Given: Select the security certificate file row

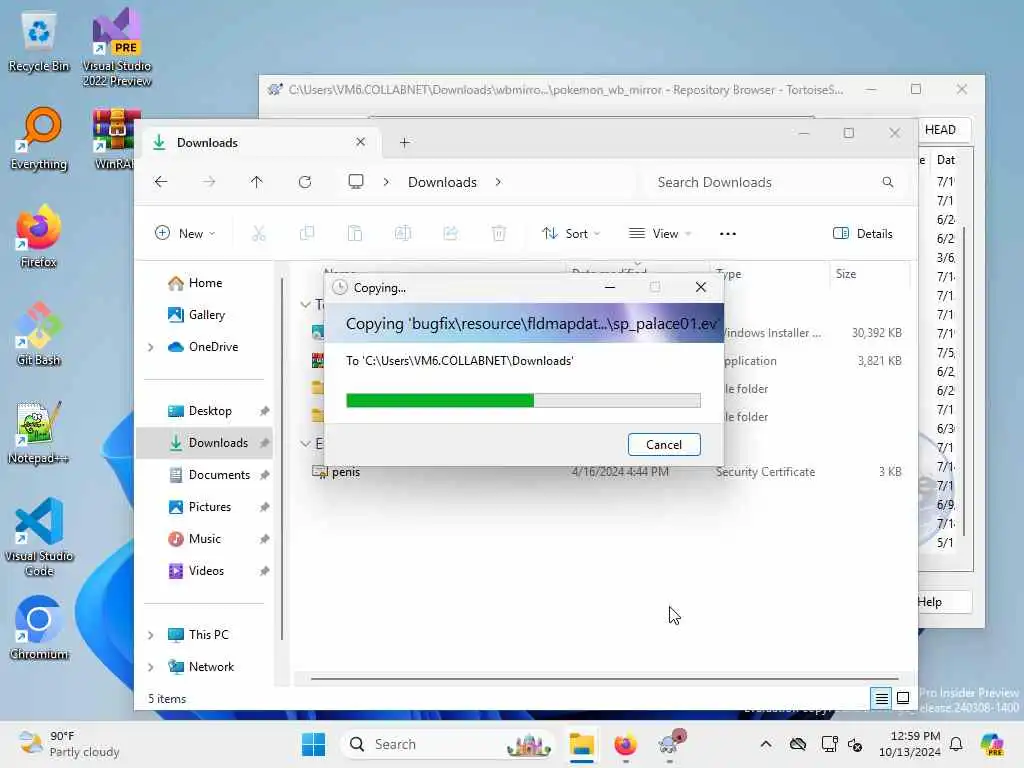Looking at the screenshot, I should pyautogui.click(x=607, y=472).
